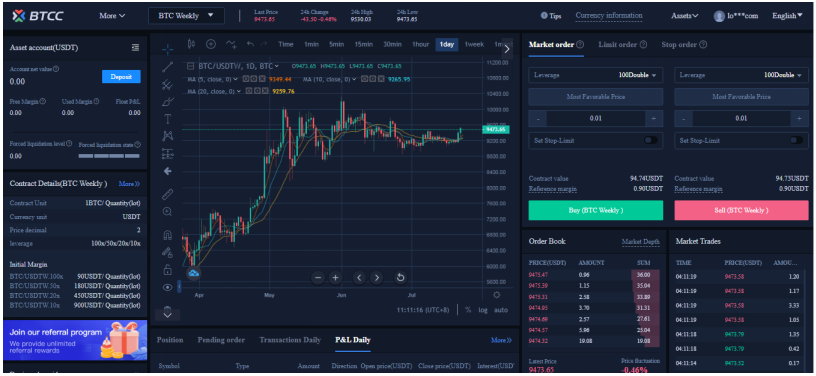This screenshot has height=376, width=816.
Task: Click the asset account list icon
Action: point(135,47)
